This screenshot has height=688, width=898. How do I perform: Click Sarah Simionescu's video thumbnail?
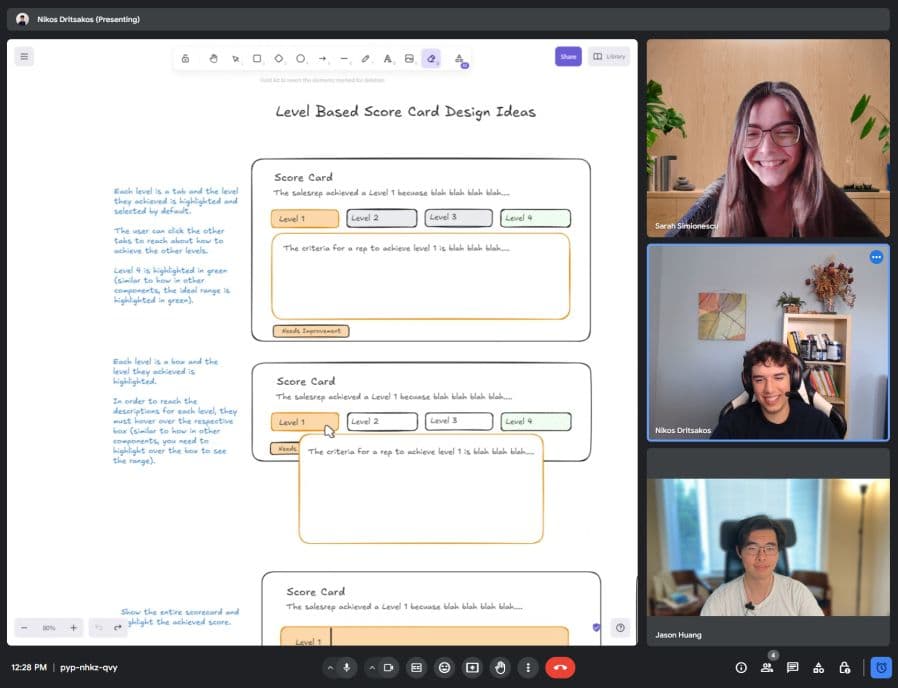(x=768, y=138)
